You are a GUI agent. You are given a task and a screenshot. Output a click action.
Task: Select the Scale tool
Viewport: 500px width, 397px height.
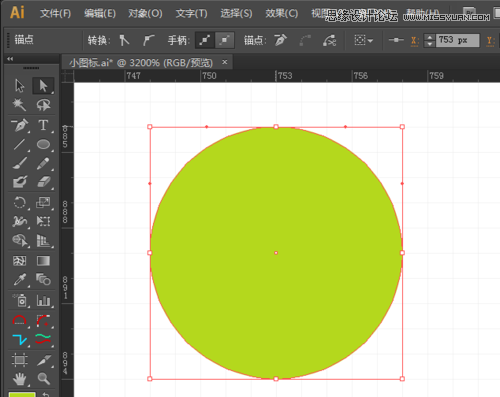point(43,202)
